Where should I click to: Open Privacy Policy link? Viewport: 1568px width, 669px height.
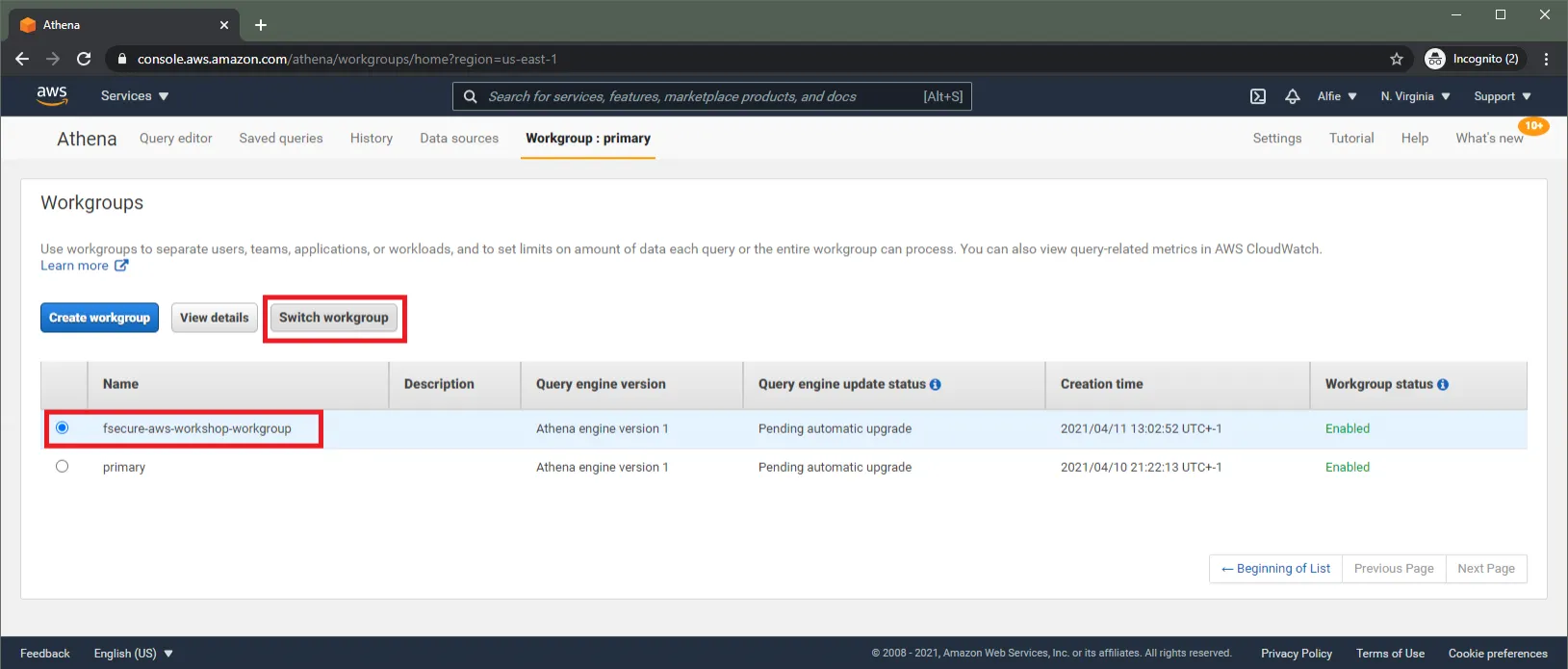click(x=1297, y=653)
